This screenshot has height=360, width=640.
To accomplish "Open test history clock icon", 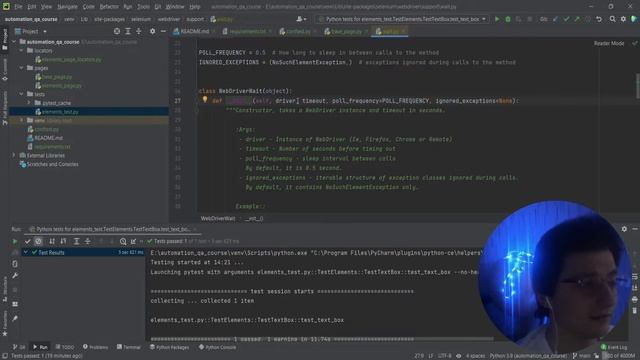I will (x=123, y=241).
